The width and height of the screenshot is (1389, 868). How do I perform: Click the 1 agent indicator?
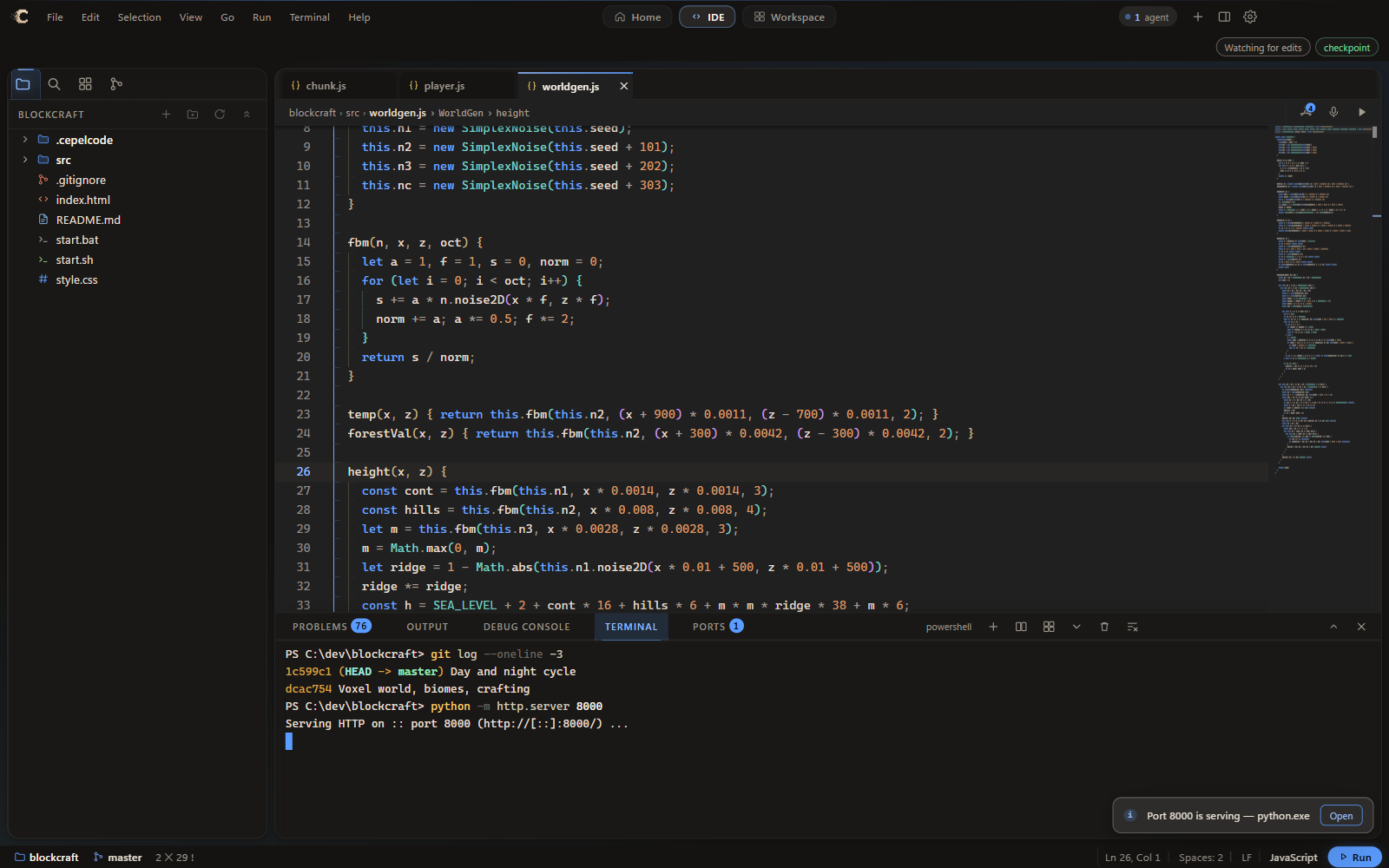pos(1148,16)
